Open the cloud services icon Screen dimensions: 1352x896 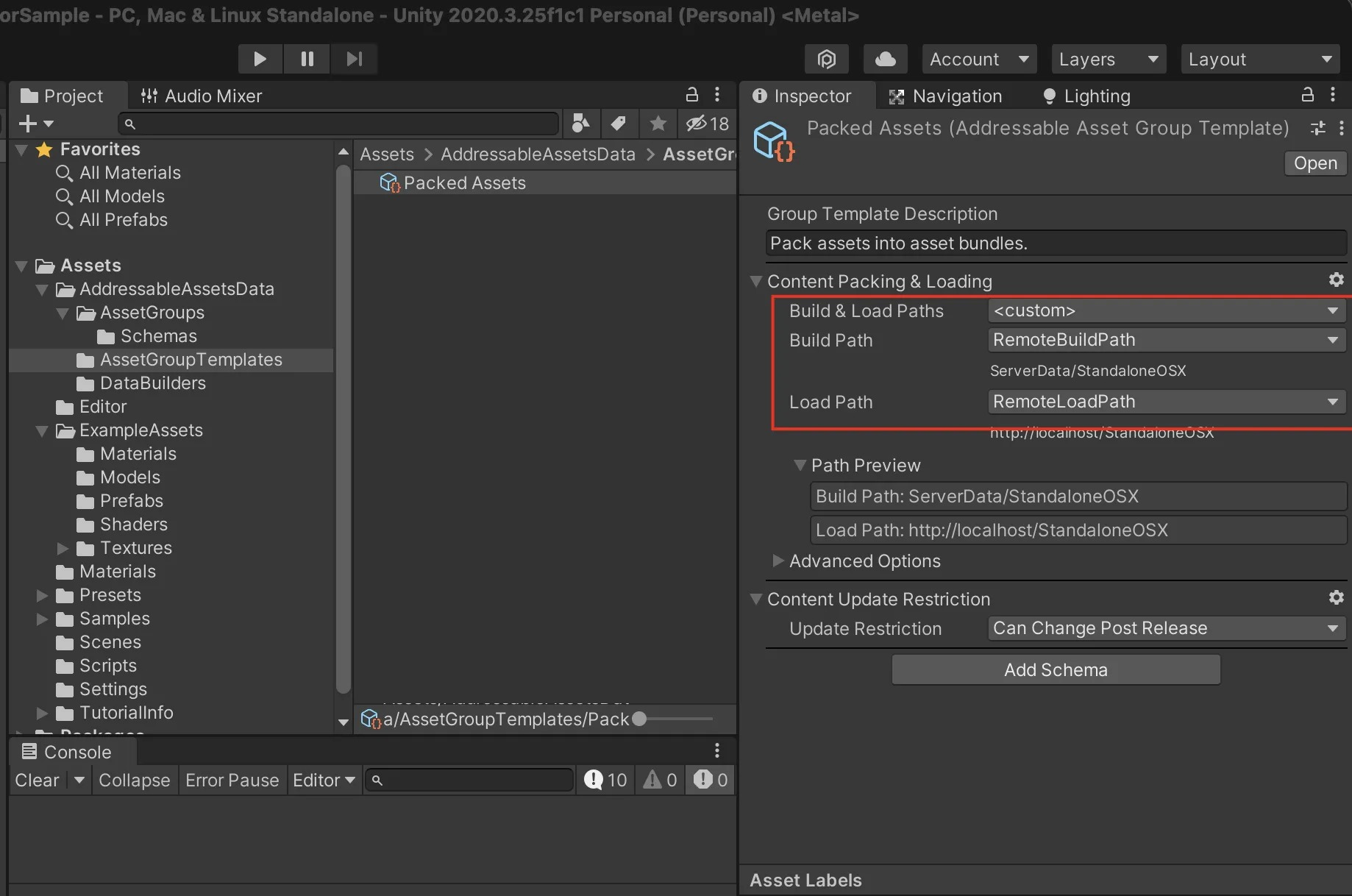click(885, 59)
